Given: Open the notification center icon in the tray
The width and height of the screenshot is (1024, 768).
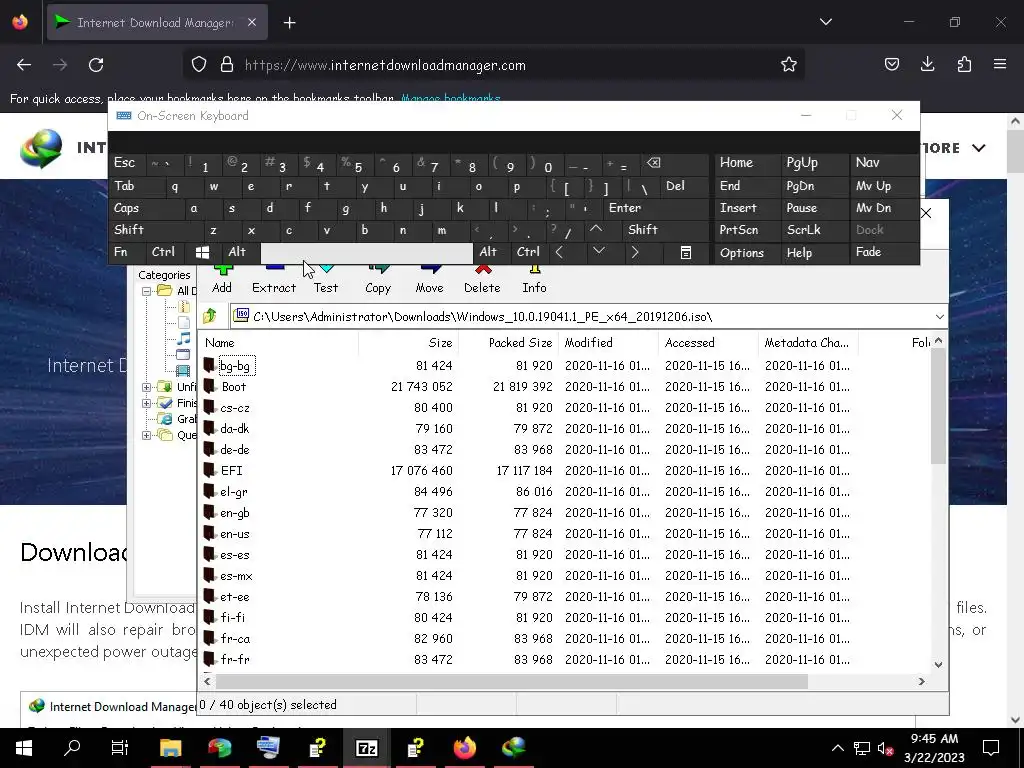Looking at the screenshot, I should point(991,748).
